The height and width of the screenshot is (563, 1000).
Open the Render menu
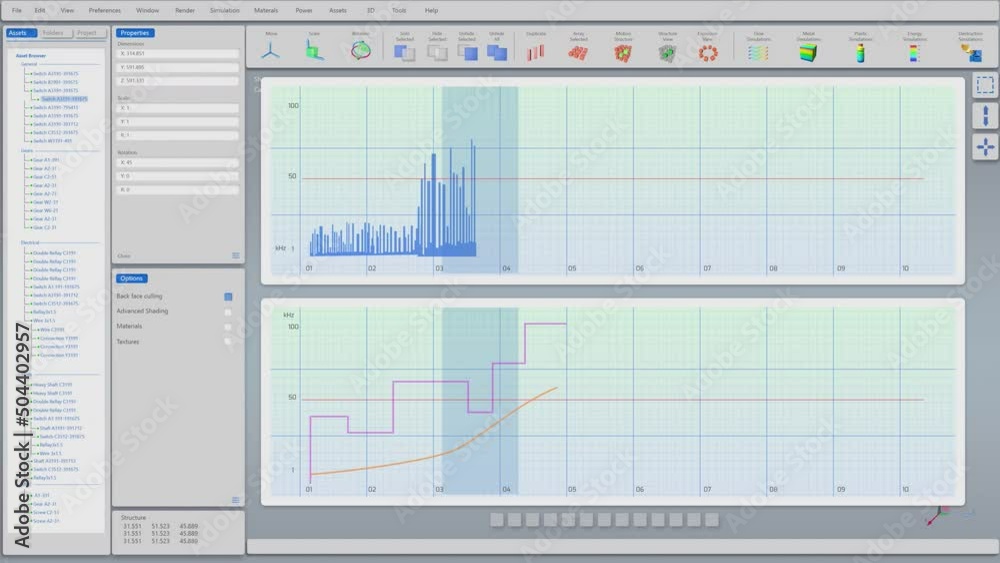click(x=185, y=10)
